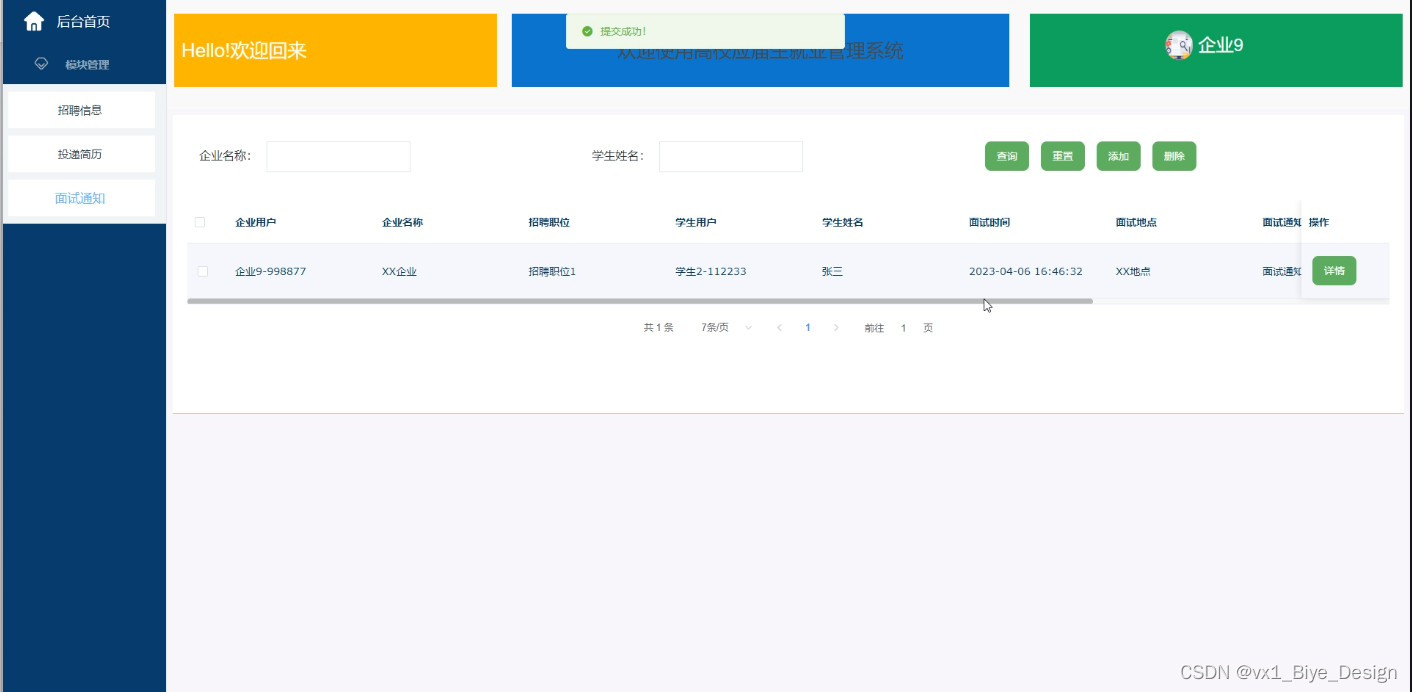Click the 添加 add button
Image resolution: width=1412 pixels, height=692 pixels.
point(1119,156)
